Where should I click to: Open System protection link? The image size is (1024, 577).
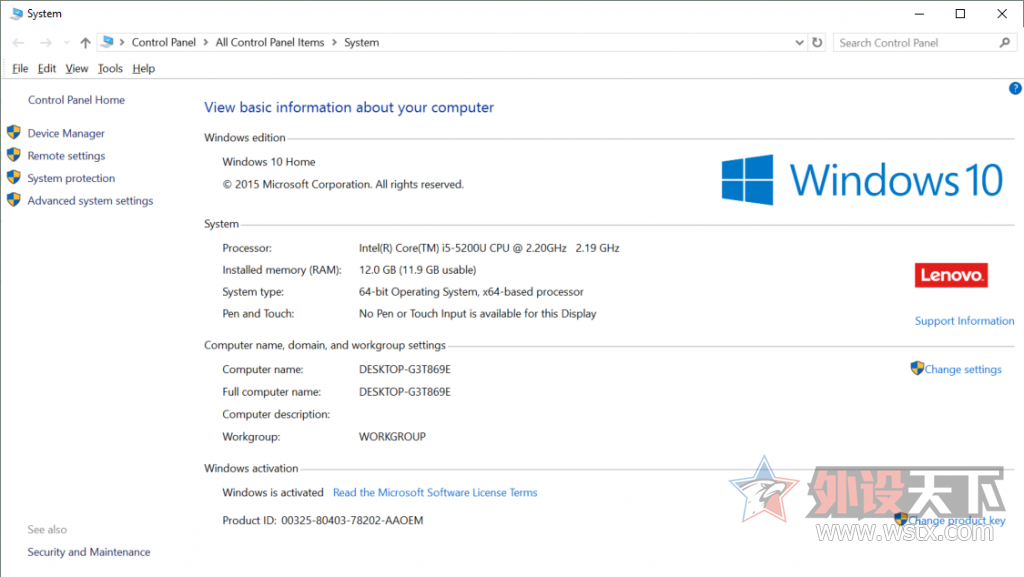coord(71,178)
